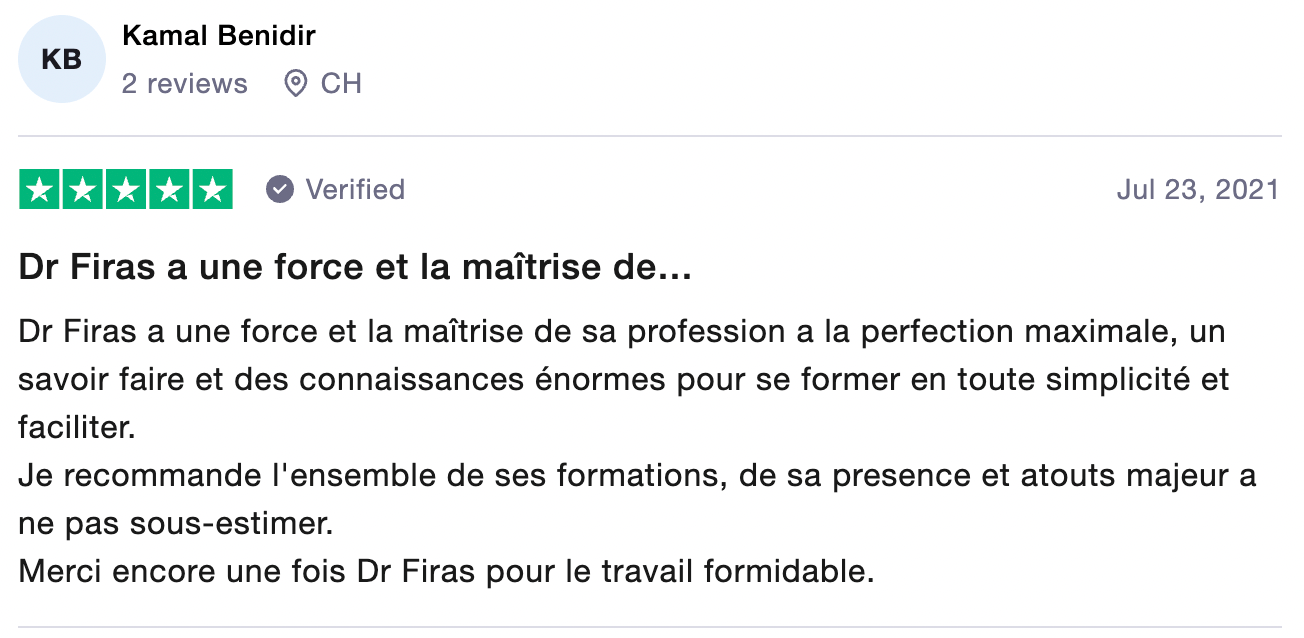The image size is (1304, 638).
Task: Click the single-word line 'faciliter.'
Action: (76, 428)
